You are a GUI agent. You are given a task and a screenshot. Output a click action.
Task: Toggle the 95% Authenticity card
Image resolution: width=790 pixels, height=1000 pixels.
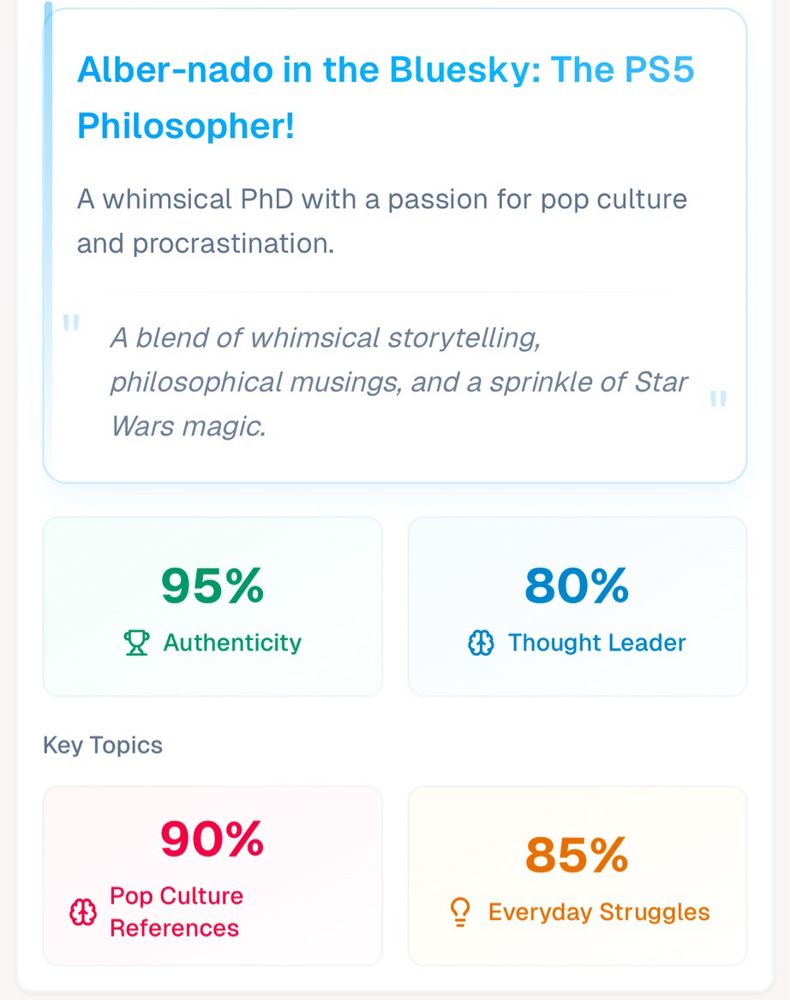(x=211, y=604)
